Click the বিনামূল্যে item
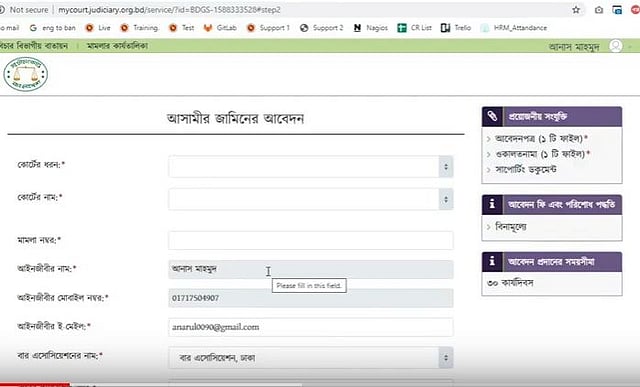Viewport: 640px width, 387px height. click(x=511, y=226)
